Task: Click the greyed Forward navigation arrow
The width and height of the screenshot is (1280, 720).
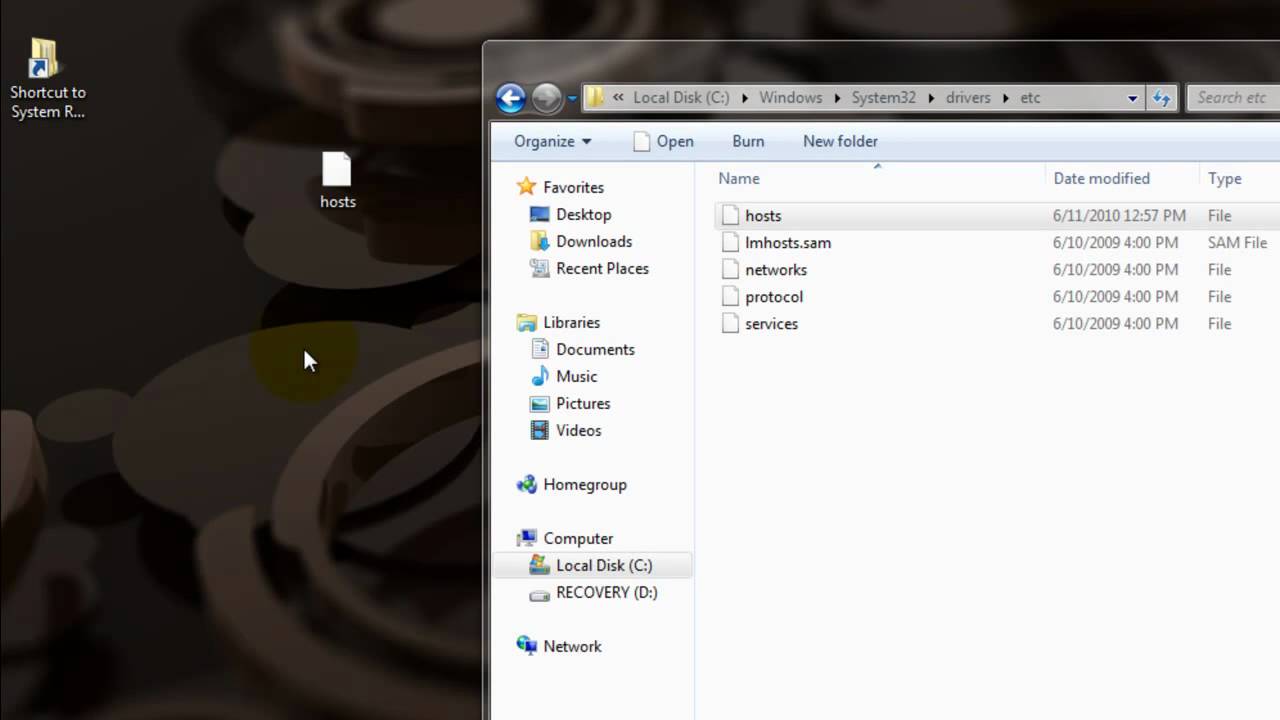Action: pos(546,97)
